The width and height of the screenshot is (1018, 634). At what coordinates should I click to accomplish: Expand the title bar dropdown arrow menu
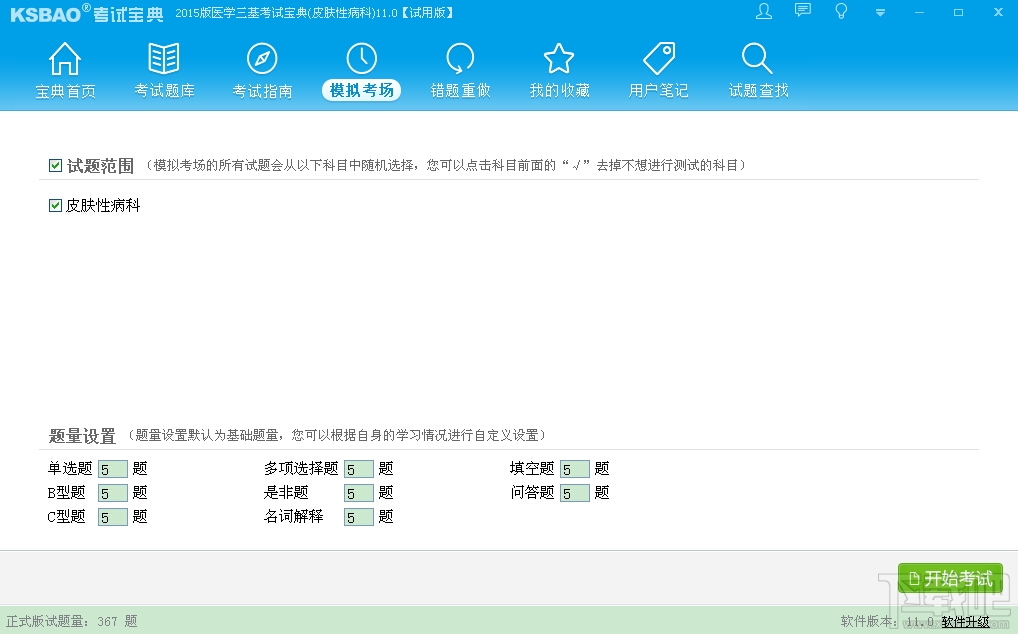click(x=880, y=12)
